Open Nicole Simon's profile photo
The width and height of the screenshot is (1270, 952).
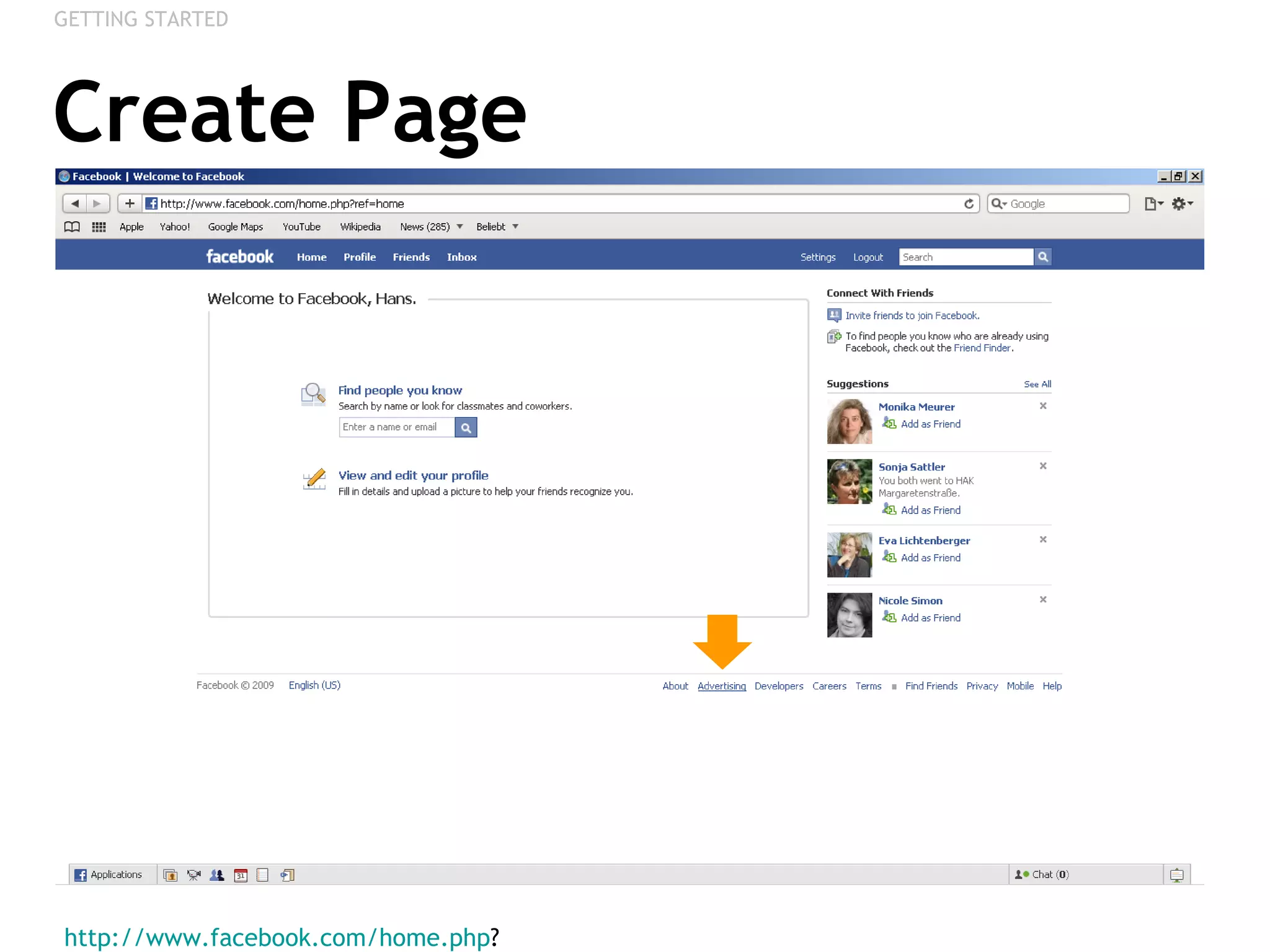(x=850, y=615)
